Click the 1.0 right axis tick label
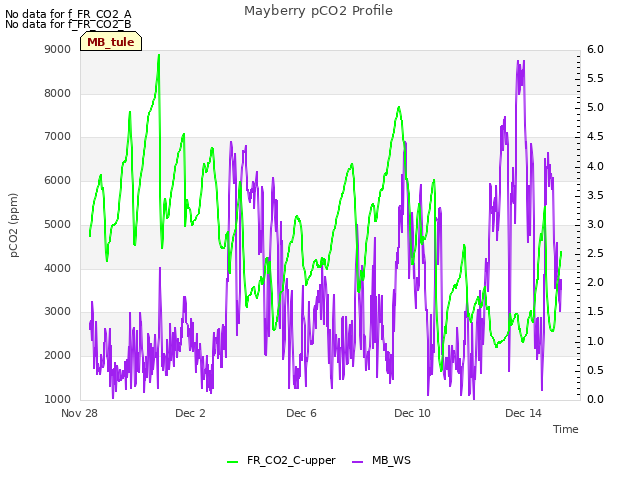 (595, 341)
